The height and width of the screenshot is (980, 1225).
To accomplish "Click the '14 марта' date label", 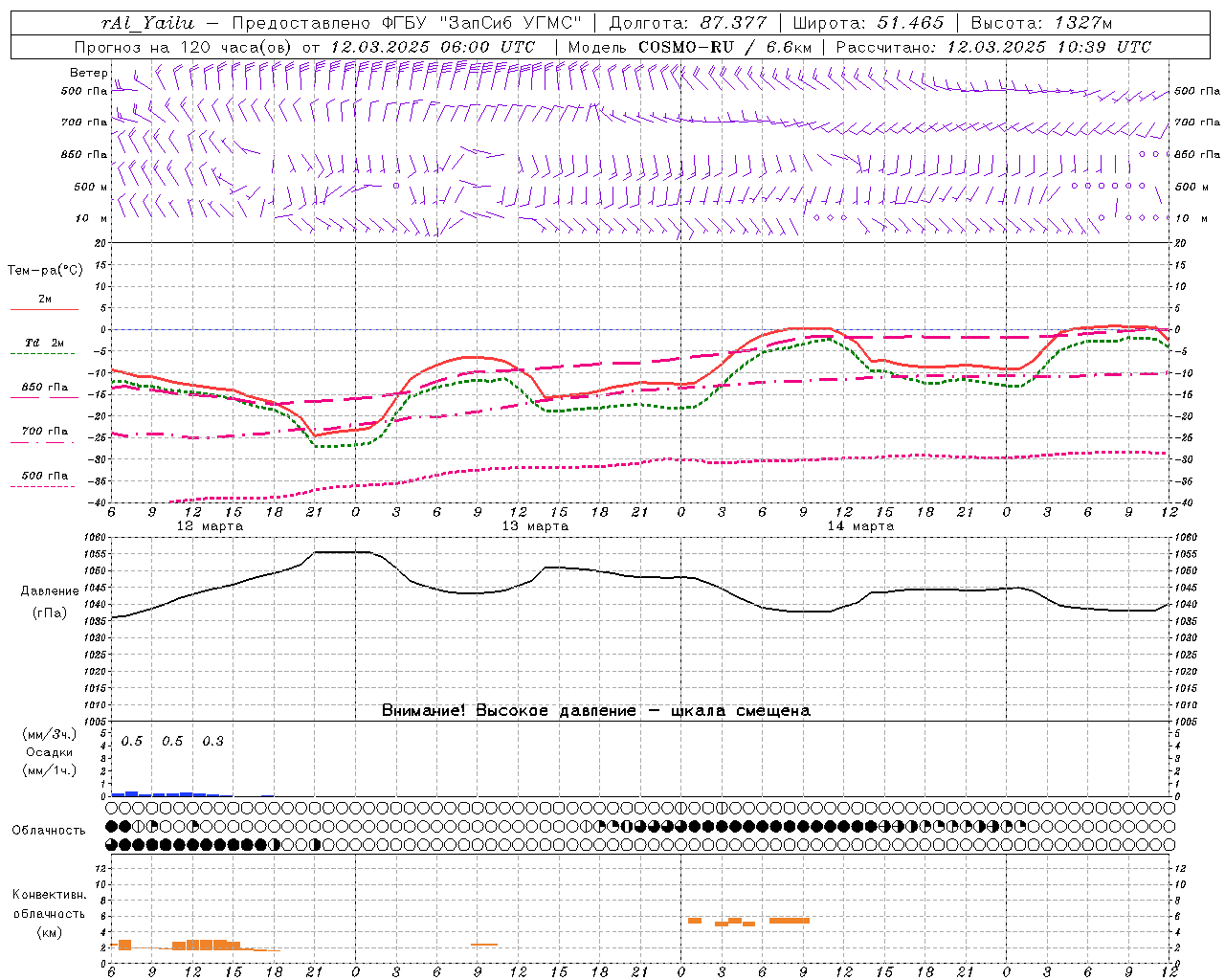I will (860, 526).
